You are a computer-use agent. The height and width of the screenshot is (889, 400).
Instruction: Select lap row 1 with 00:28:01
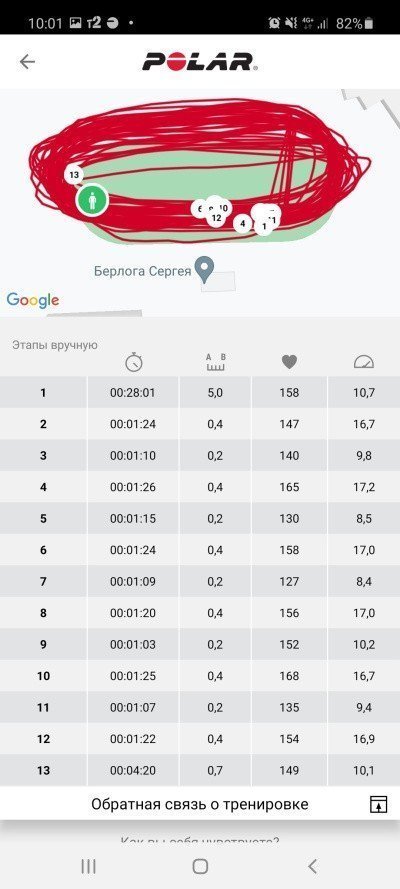pos(200,392)
